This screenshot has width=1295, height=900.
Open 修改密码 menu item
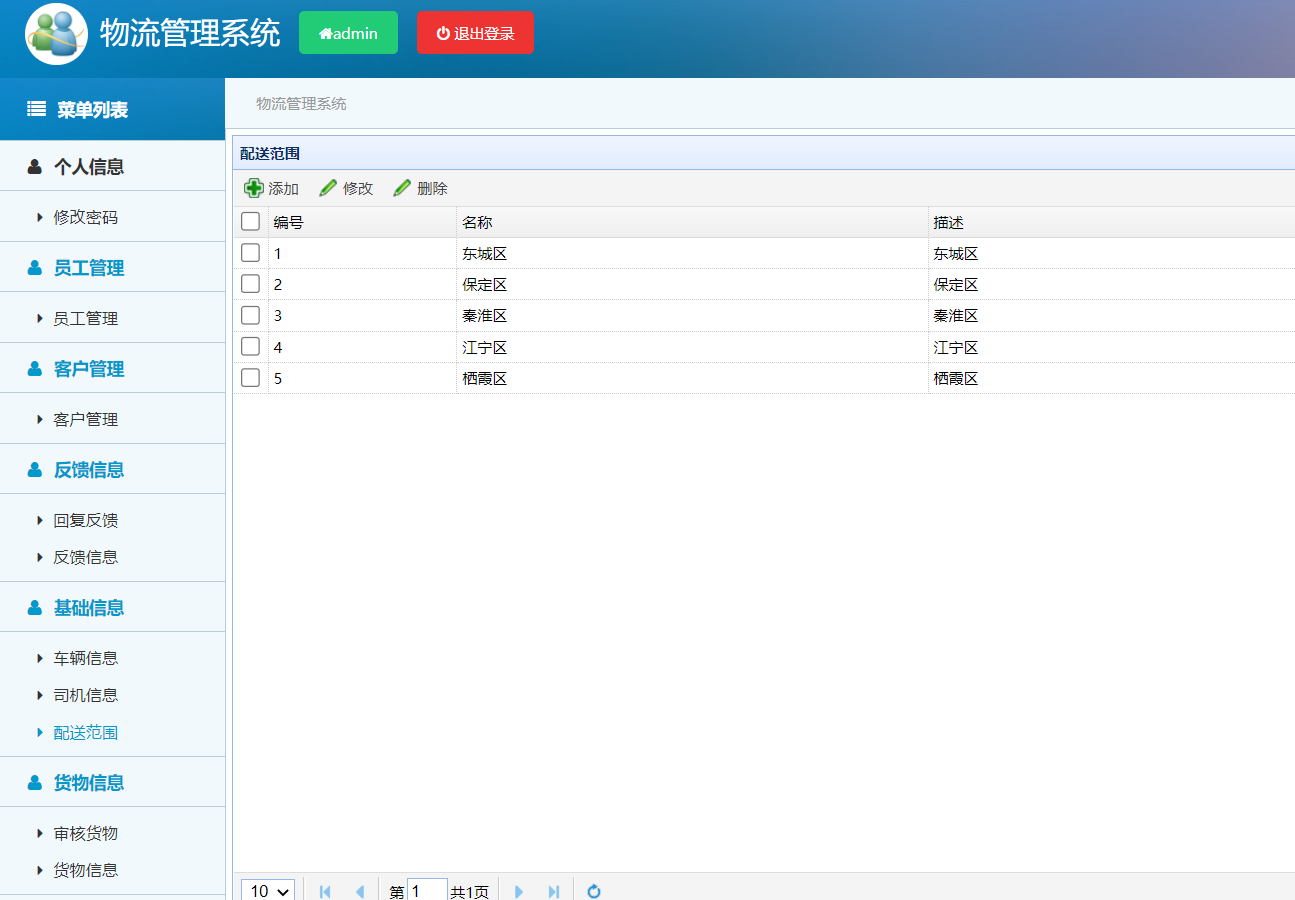(x=86, y=217)
